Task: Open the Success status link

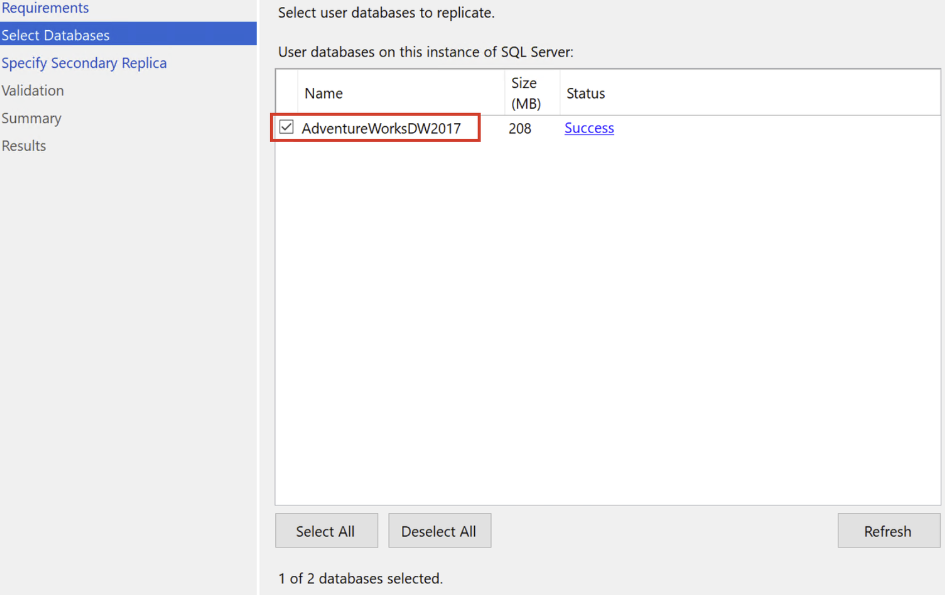Action: [x=589, y=128]
